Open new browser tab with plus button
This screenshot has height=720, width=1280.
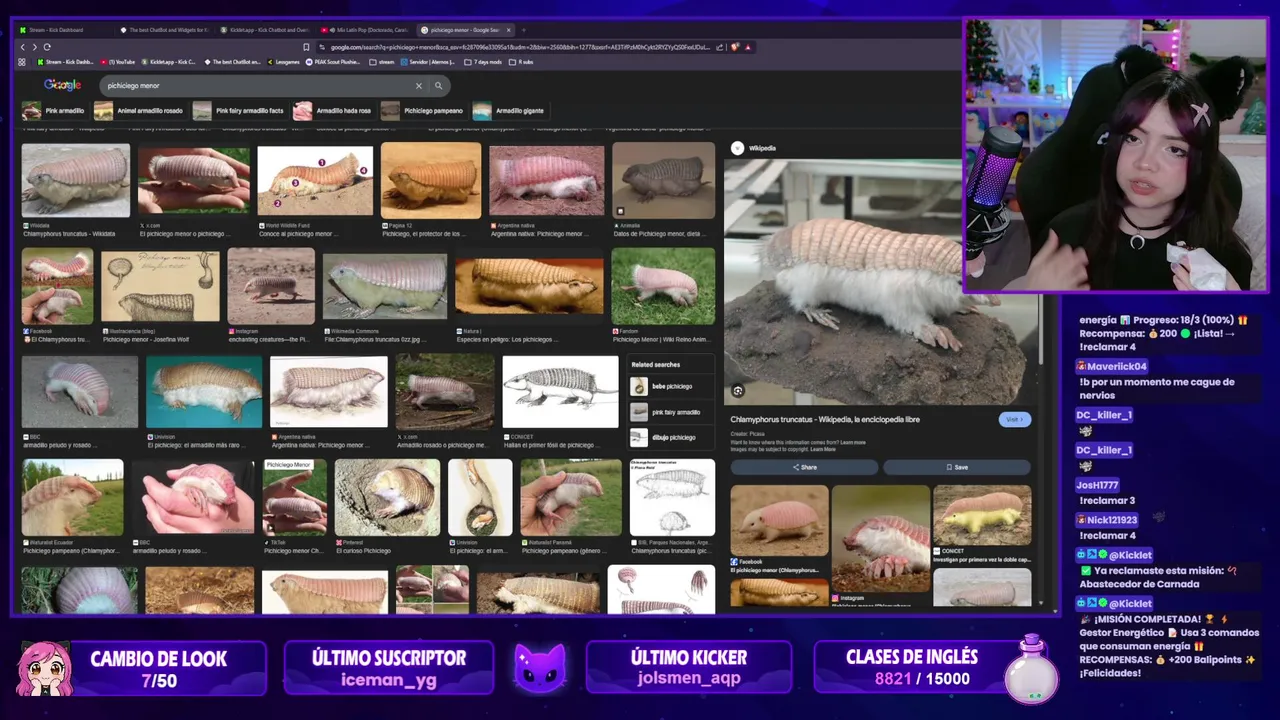pyautogui.click(x=523, y=30)
